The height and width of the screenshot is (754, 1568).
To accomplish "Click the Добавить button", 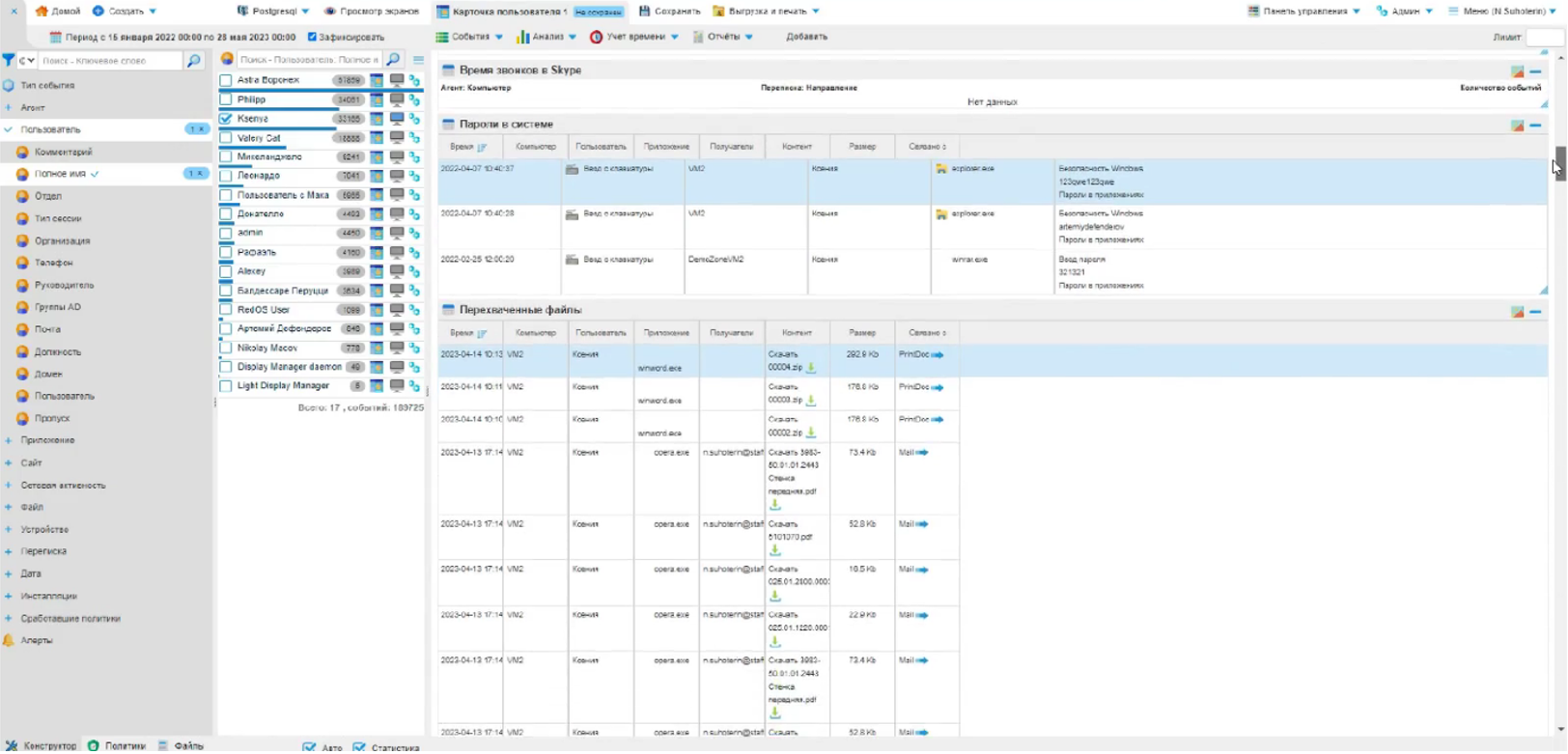I will pos(806,37).
